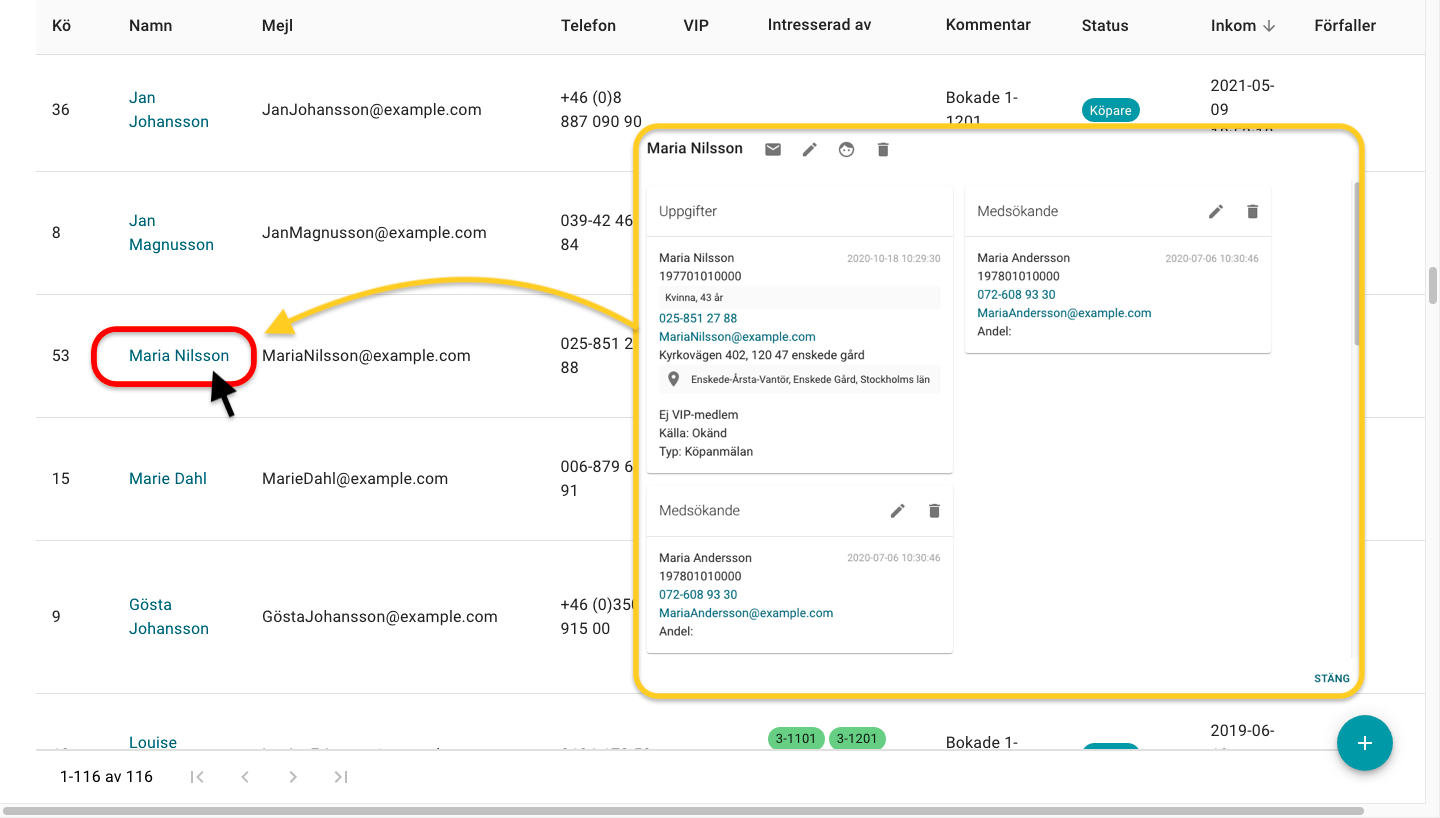The image size is (1440, 818).
Task: Sort by VIP column header
Action: point(696,25)
